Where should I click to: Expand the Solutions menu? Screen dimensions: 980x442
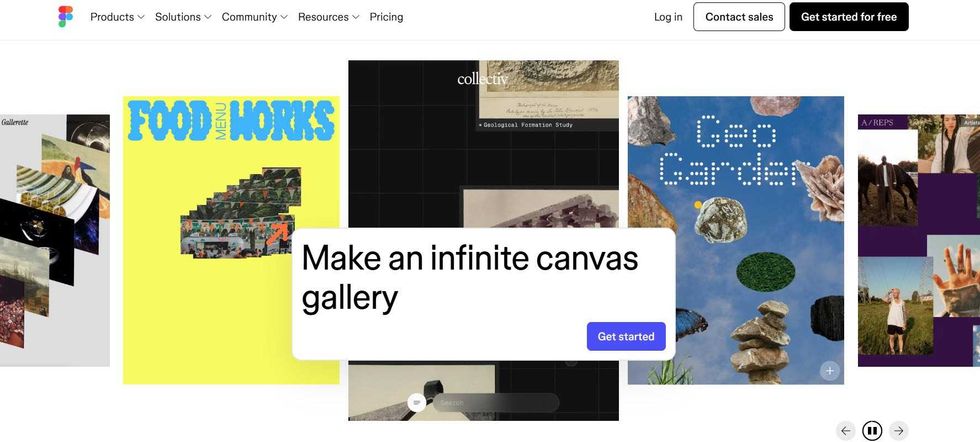tap(183, 17)
